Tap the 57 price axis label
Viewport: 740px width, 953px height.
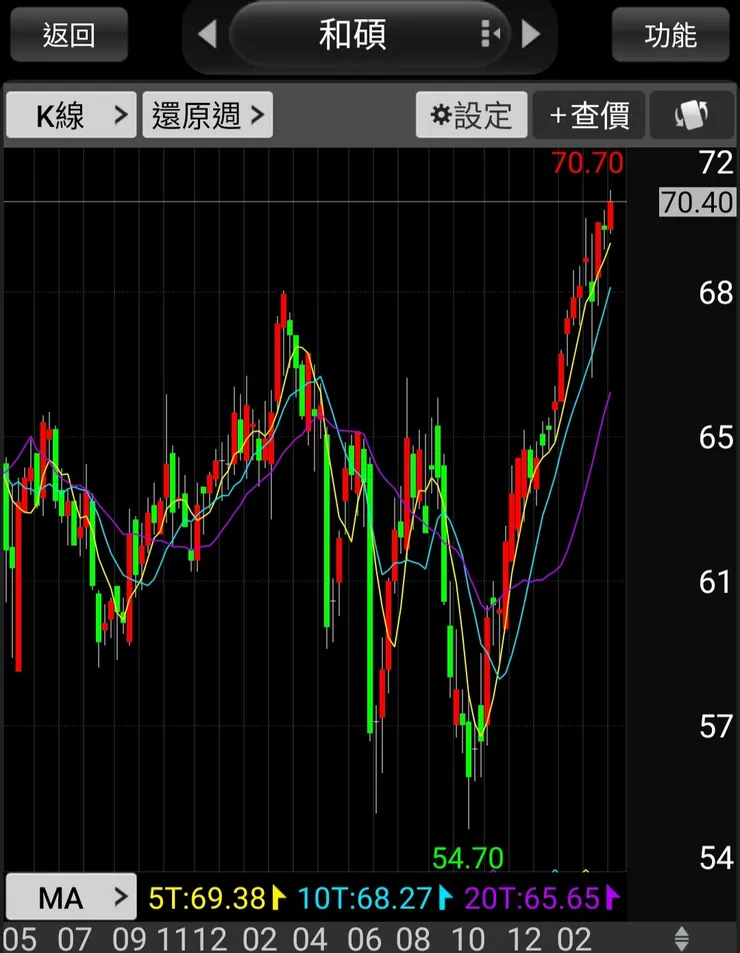pyautogui.click(x=716, y=726)
